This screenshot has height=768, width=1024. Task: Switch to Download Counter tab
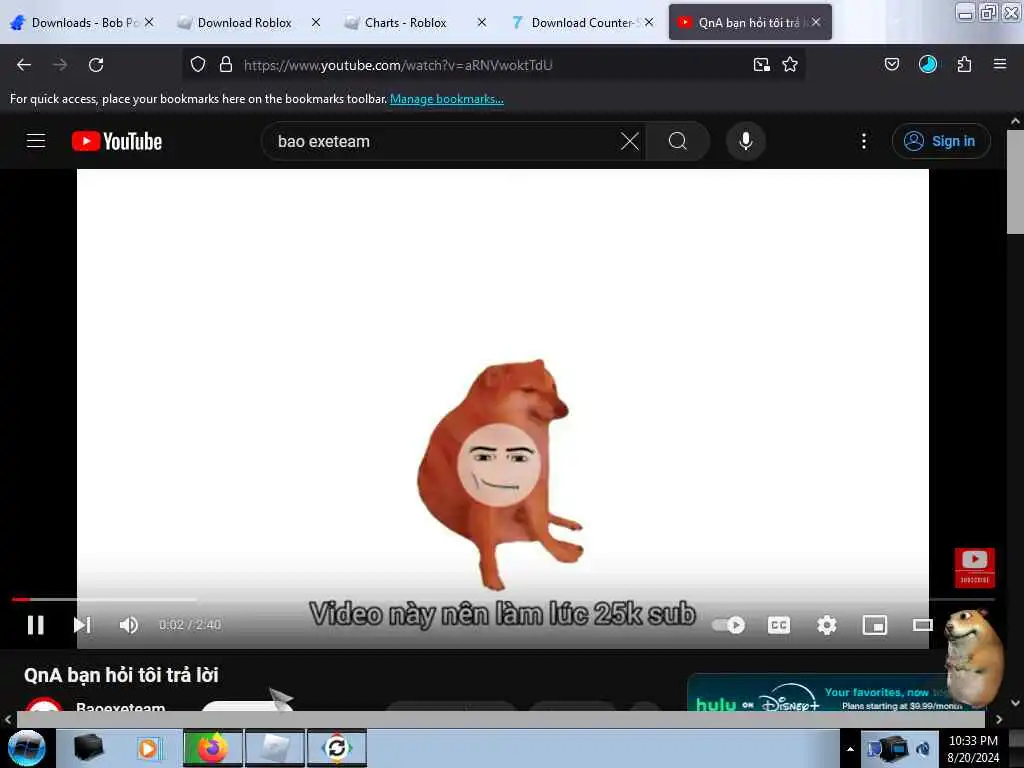[581, 22]
